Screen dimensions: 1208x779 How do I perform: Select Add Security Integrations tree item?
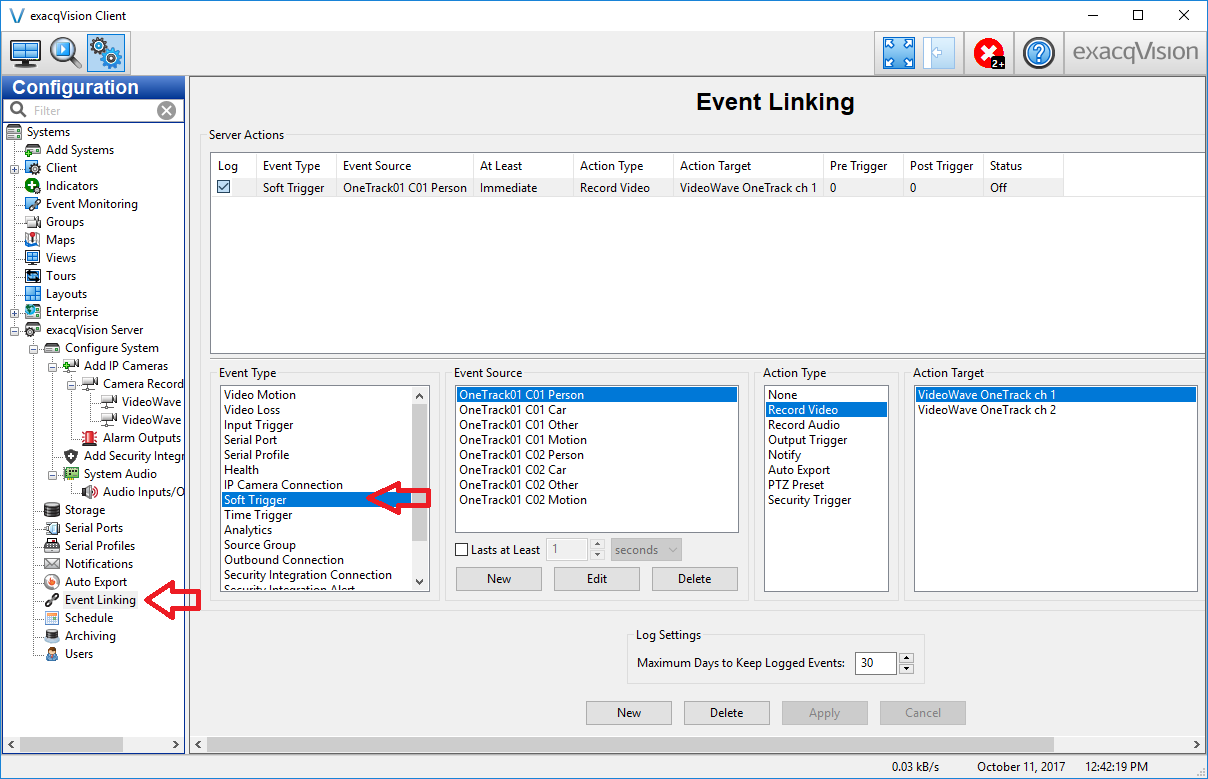tap(133, 456)
